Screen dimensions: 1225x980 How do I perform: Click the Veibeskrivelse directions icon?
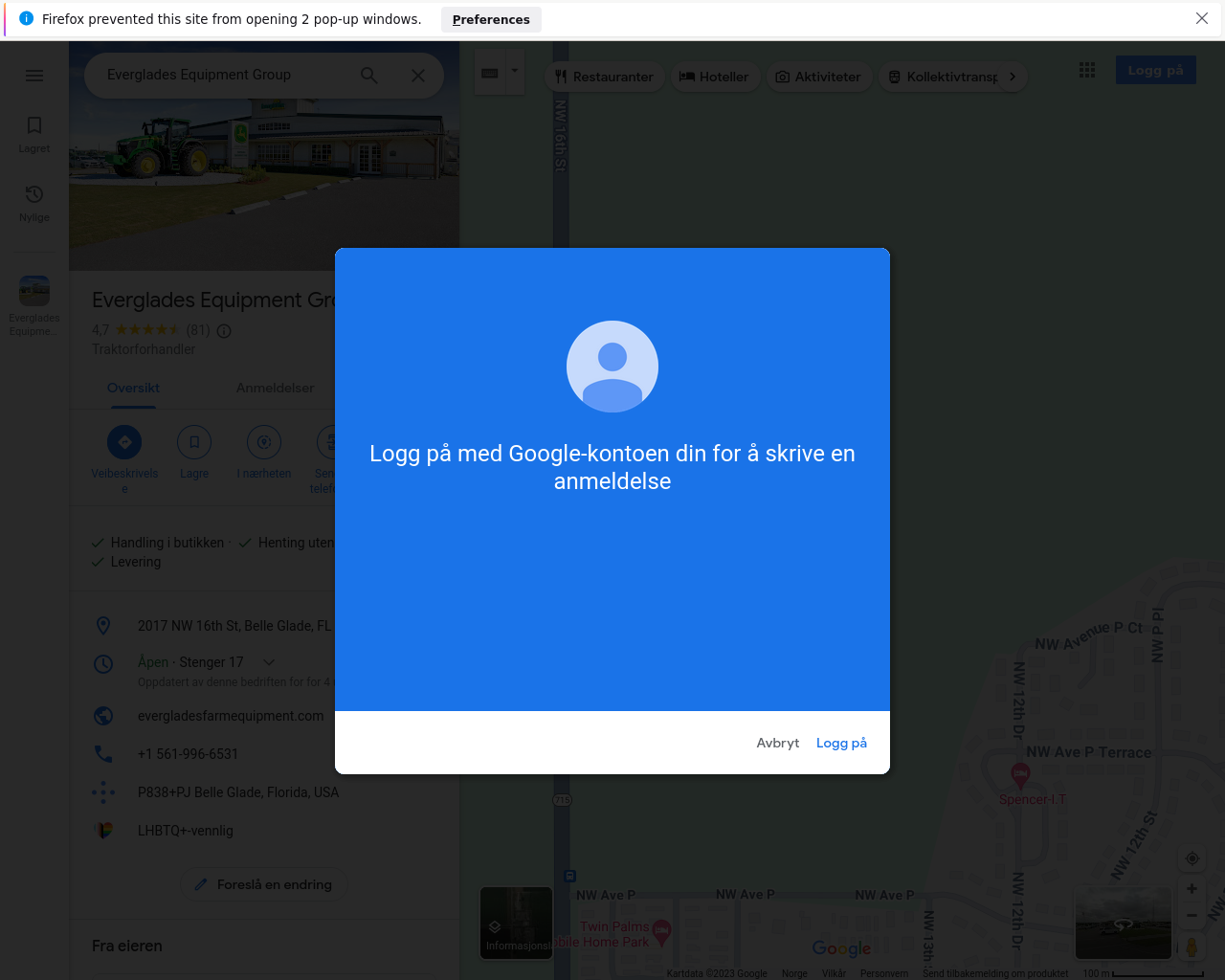[124, 442]
